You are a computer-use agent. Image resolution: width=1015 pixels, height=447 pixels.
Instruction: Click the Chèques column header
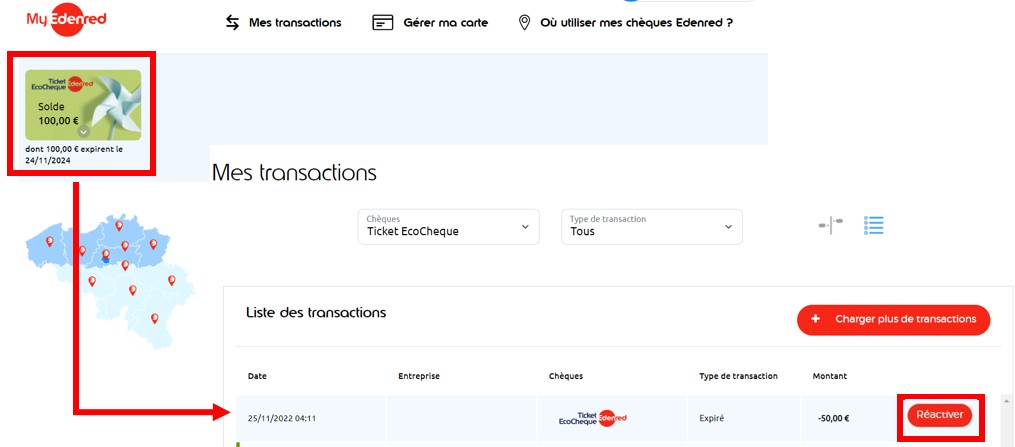click(566, 376)
